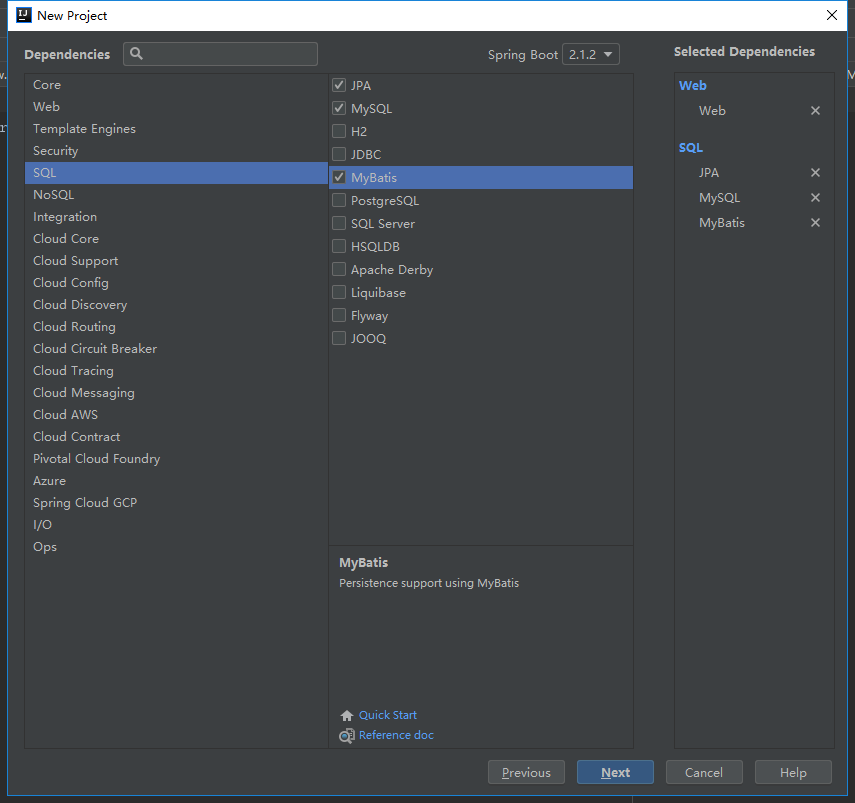Viewport: 855px width, 803px height.
Task: Select the Cloud Messaging category
Action: (176, 393)
